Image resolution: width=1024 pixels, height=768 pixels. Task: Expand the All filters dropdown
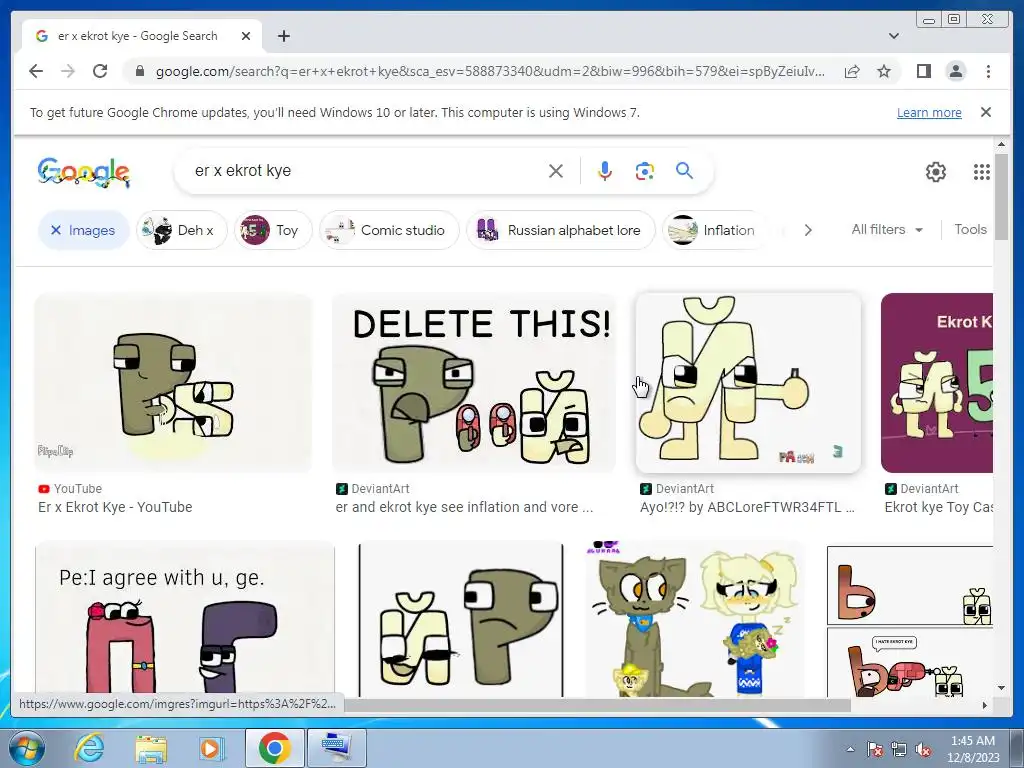[887, 229]
